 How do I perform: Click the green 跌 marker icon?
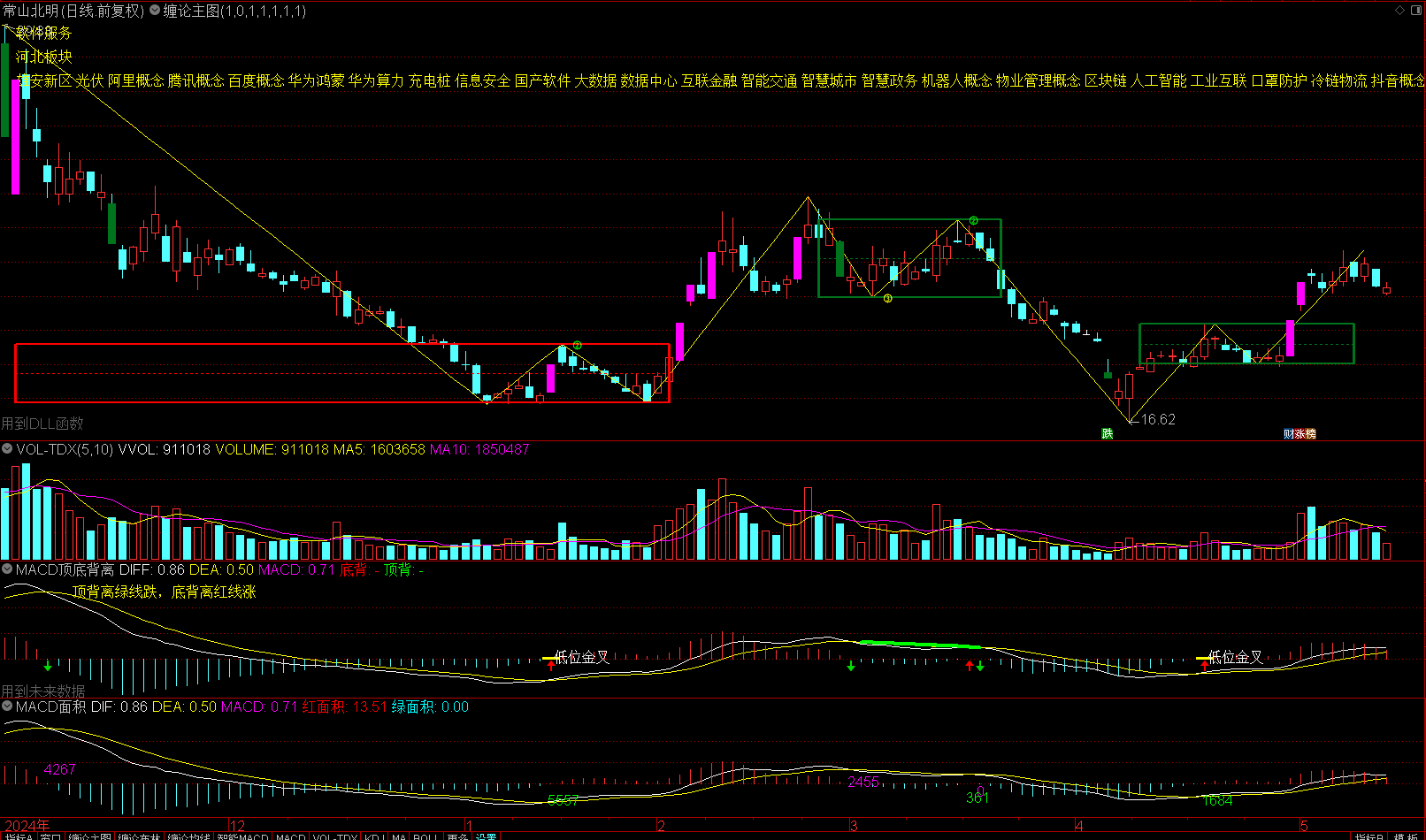[x=1107, y=433]
